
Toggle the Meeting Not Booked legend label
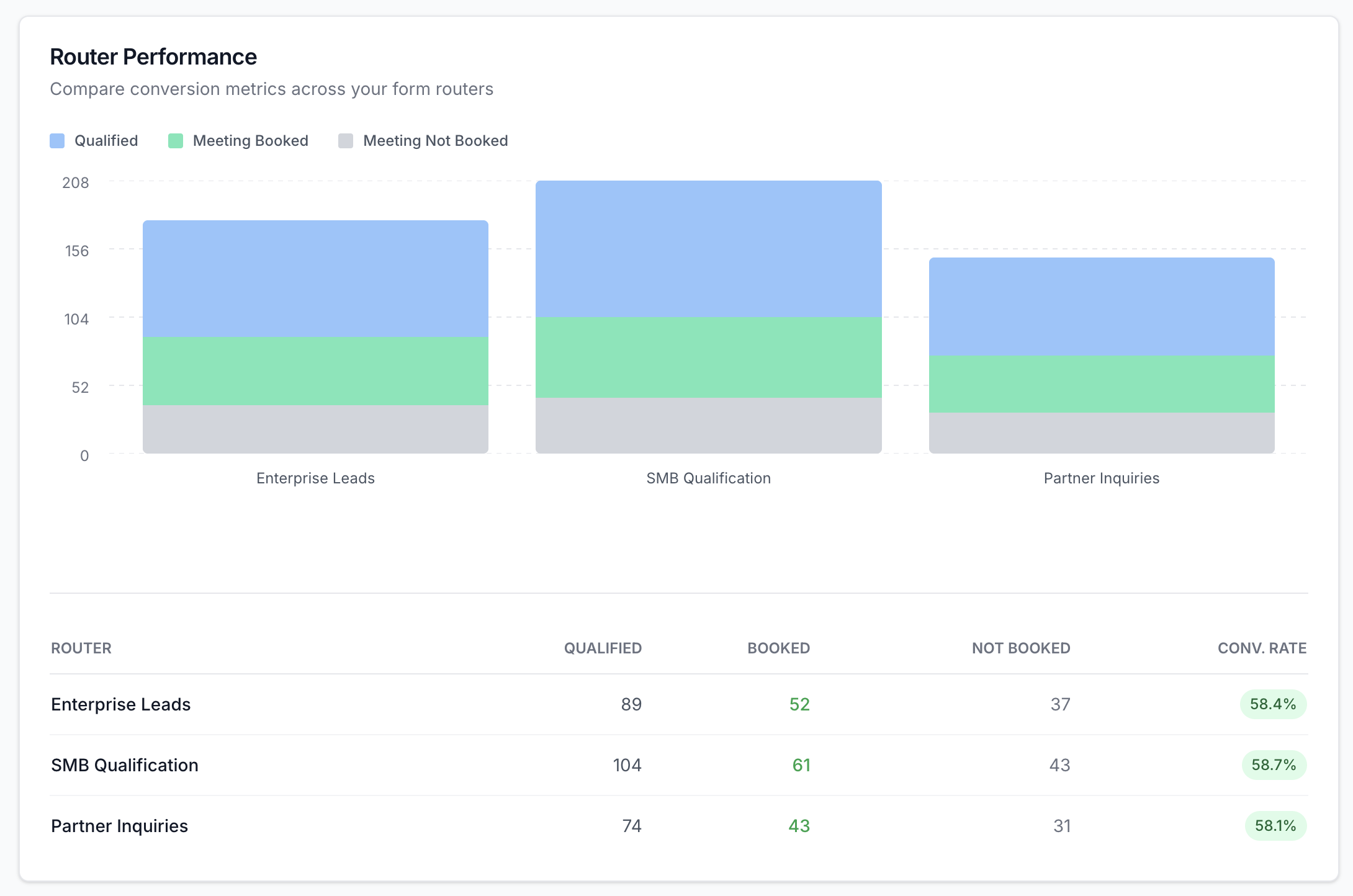pyautogui.click(x=435, y=141)
